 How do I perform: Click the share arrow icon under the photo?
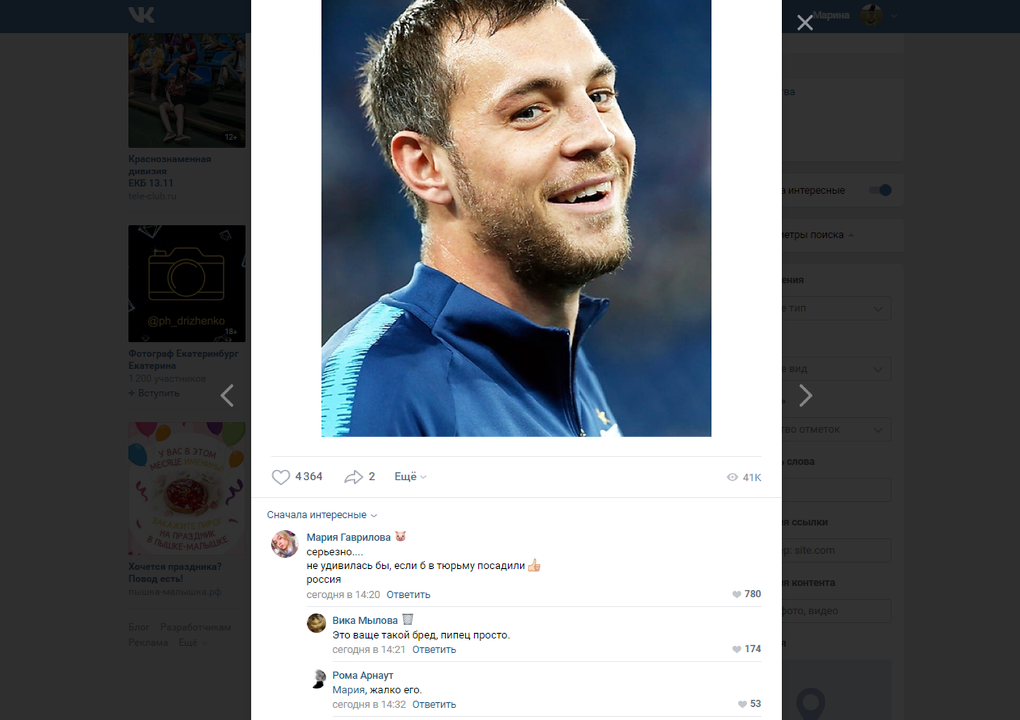353,477
